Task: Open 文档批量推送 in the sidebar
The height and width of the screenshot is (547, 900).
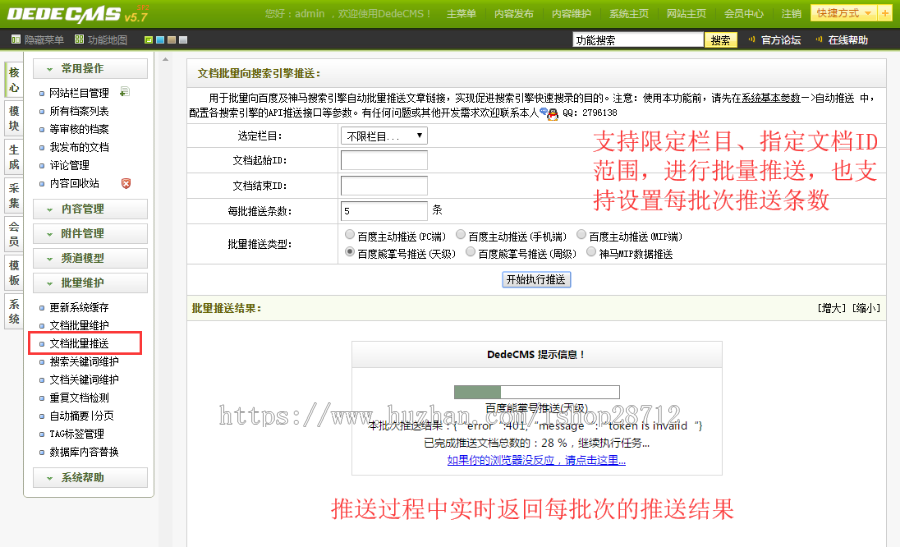Action: [79, 343]
